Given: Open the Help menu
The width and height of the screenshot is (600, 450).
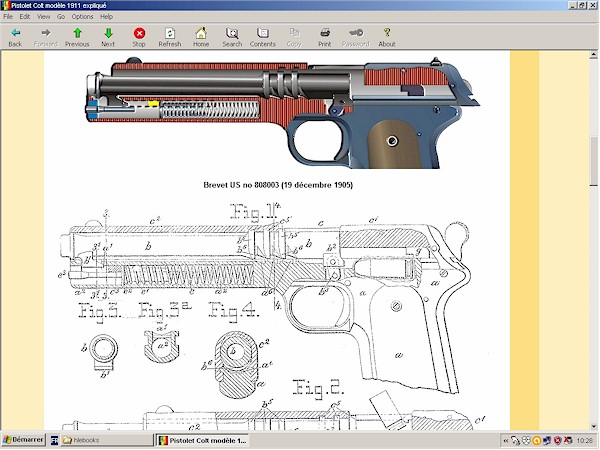Looking at the screenshot, I should click(106, 16).
